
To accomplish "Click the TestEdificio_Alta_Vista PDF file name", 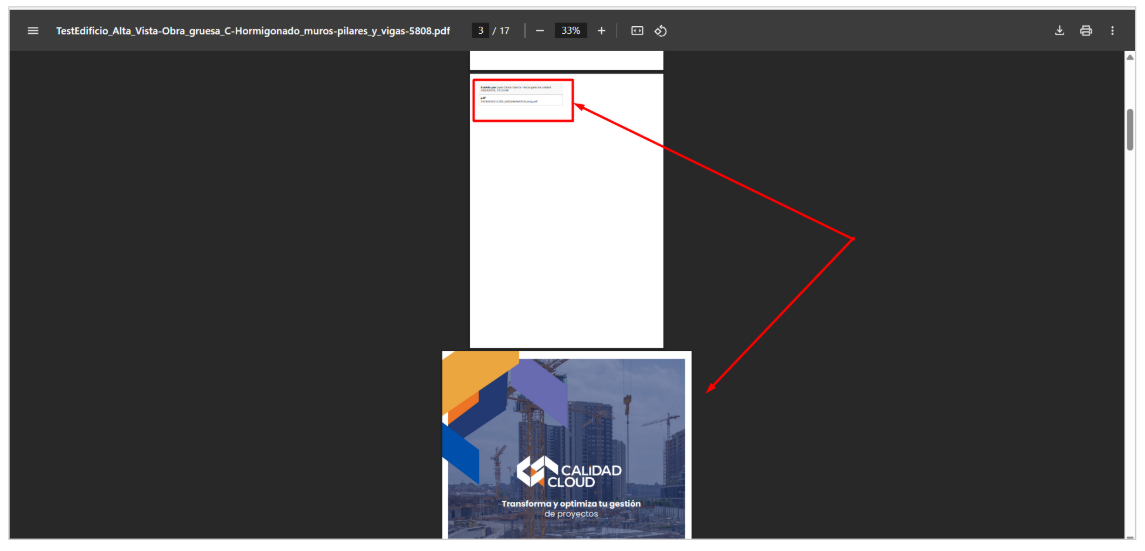I will (252, 31).
